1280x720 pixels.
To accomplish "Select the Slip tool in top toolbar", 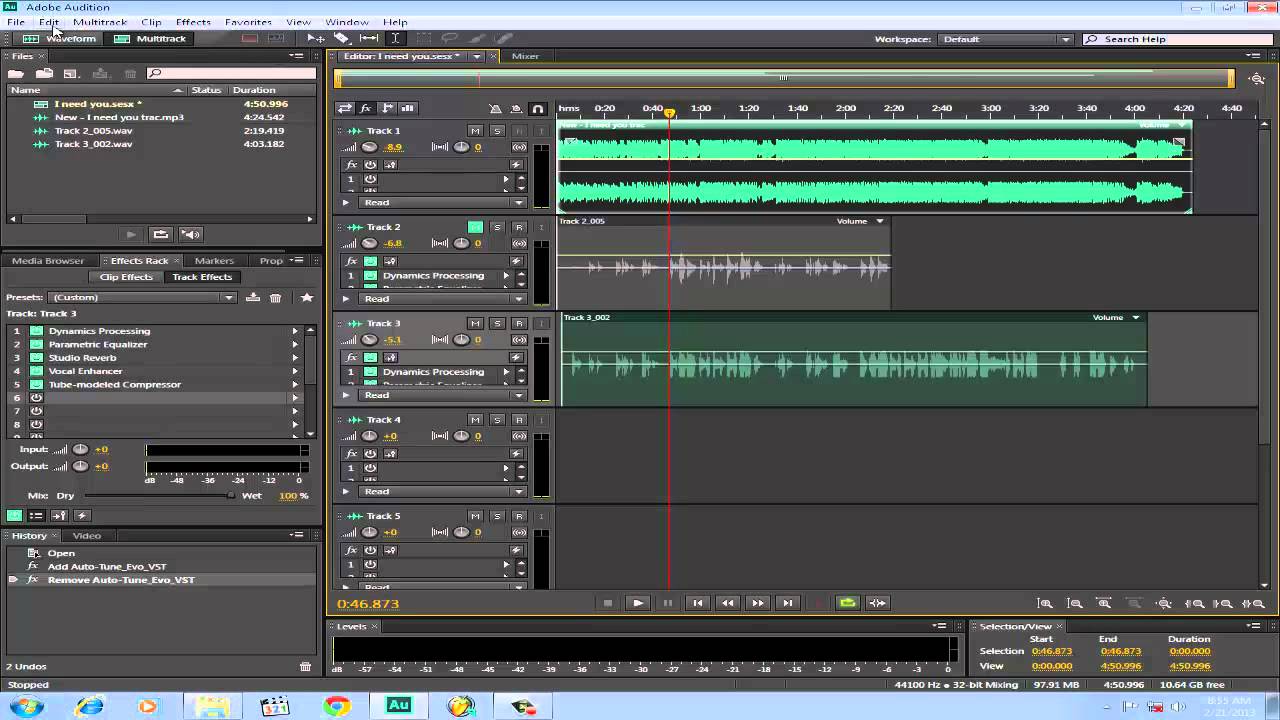I will pos(368,38).
